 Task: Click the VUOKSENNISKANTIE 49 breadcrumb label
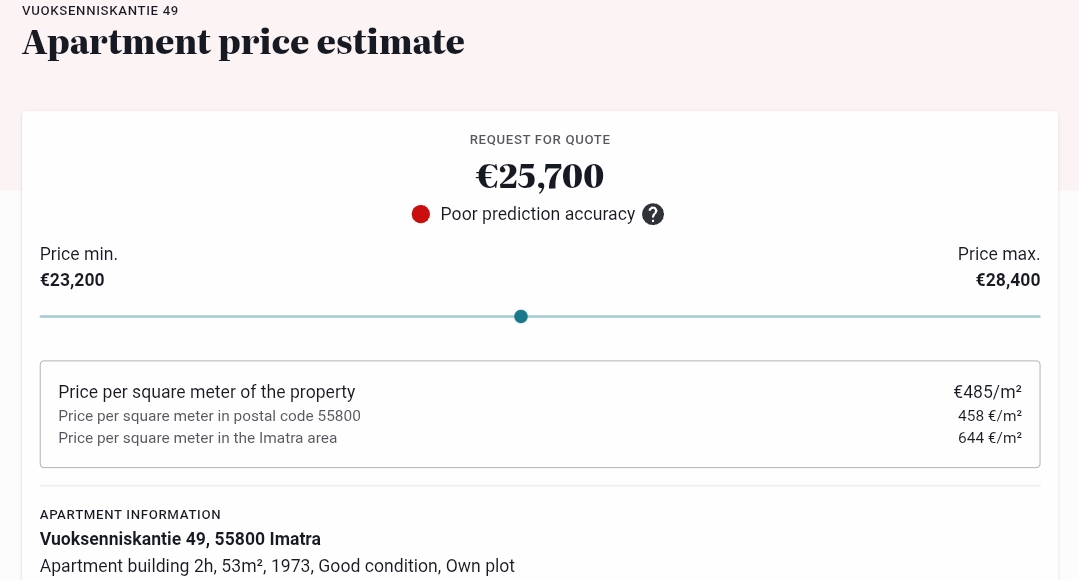pos(100,11)
